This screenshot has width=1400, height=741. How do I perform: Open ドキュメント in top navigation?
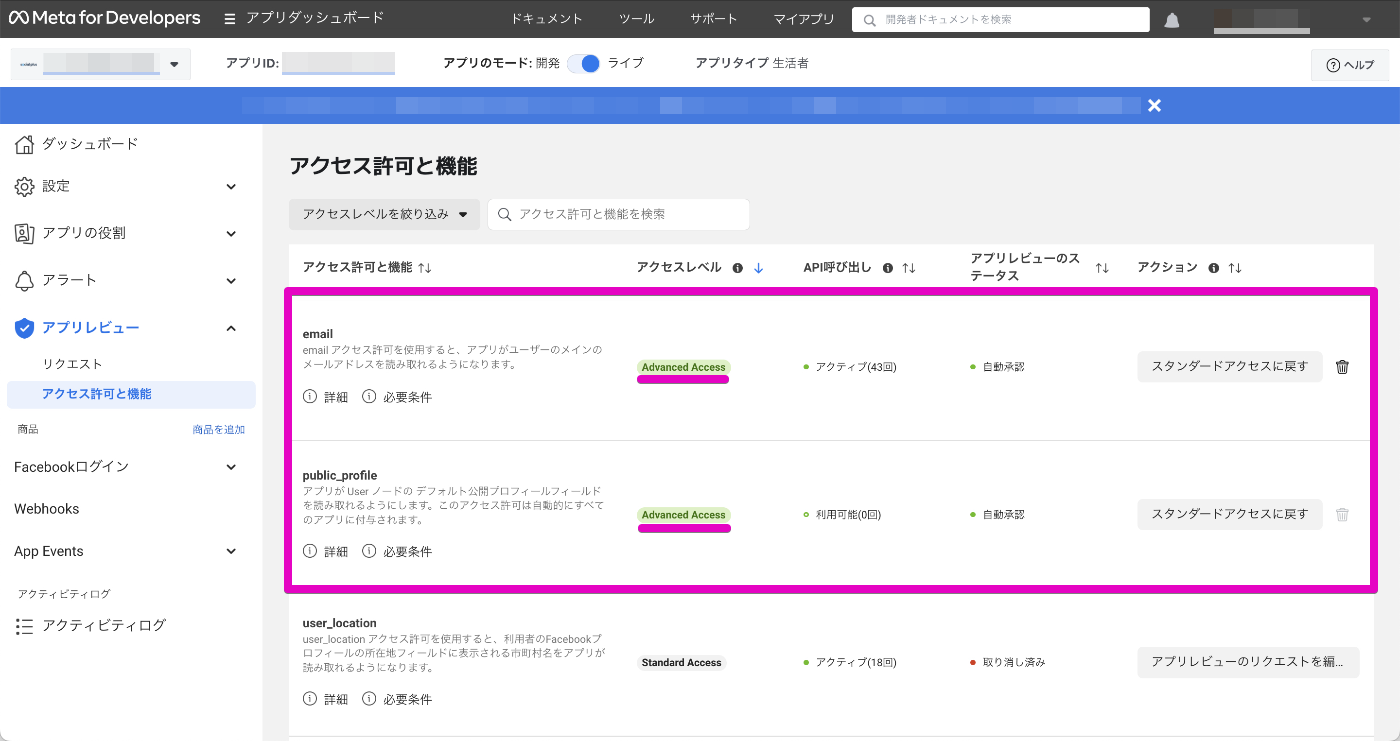(546, 19)
